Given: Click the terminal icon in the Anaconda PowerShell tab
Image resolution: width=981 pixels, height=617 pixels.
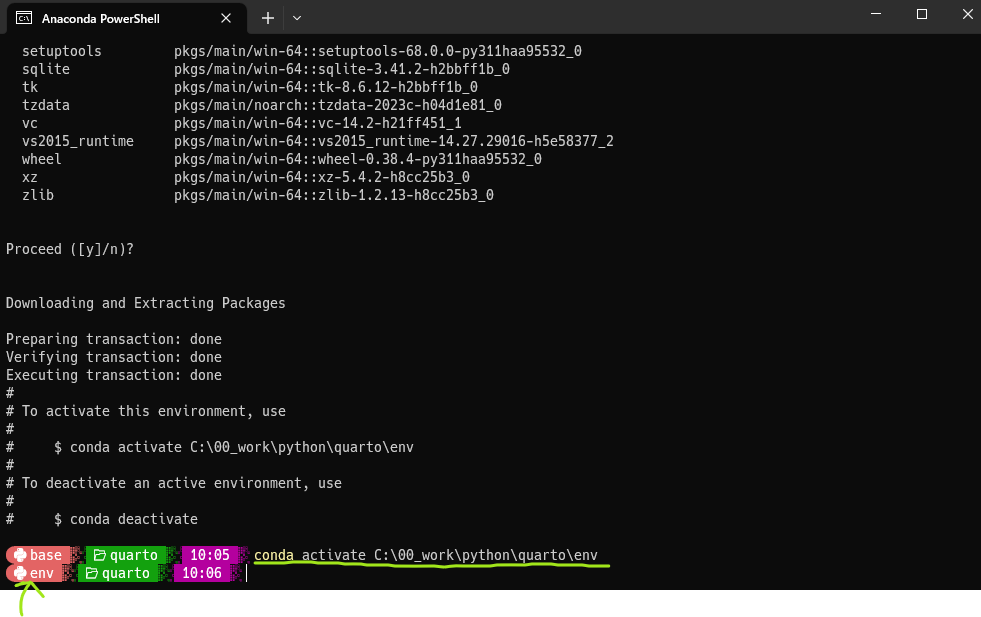Looking at the screenshot, I should pyautogui.click(x=23, y=18).
